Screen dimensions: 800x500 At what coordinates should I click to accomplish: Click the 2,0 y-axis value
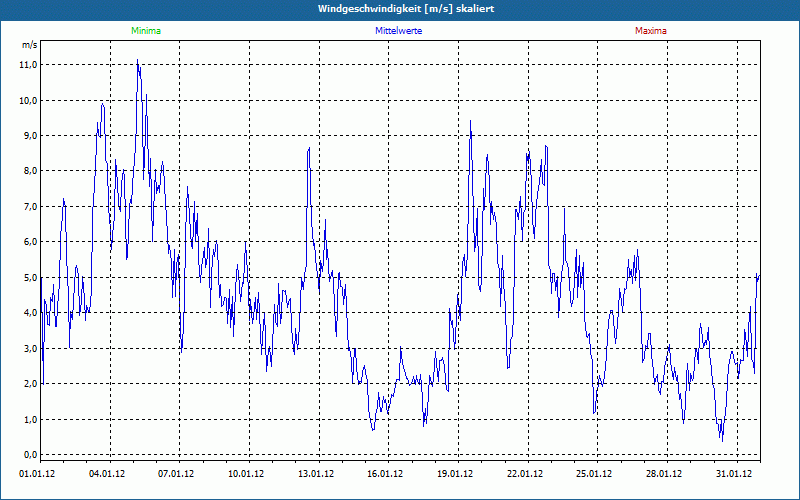pos(29,384)
